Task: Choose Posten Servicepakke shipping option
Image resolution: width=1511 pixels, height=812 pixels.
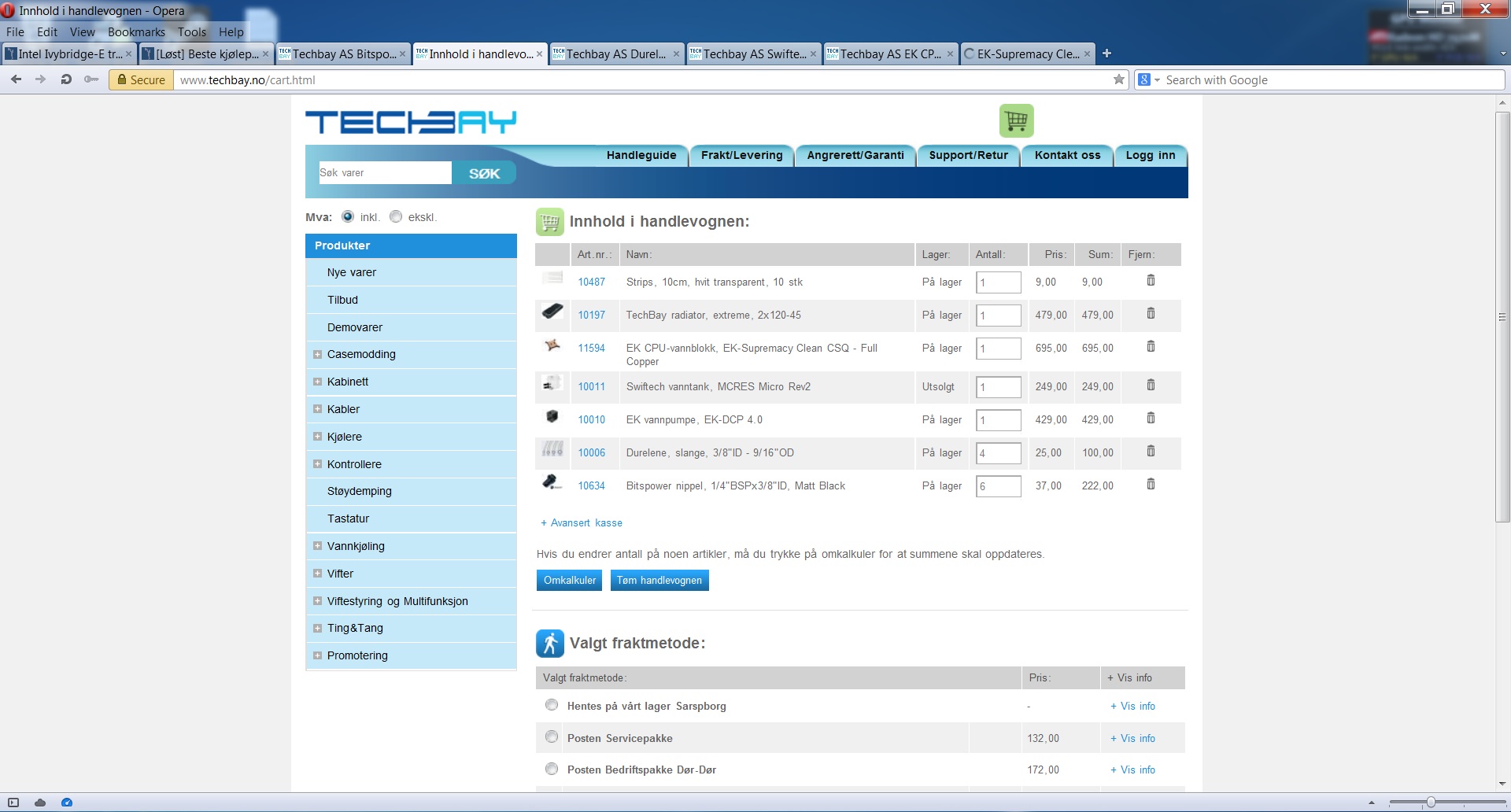Action: pos(552,737)
